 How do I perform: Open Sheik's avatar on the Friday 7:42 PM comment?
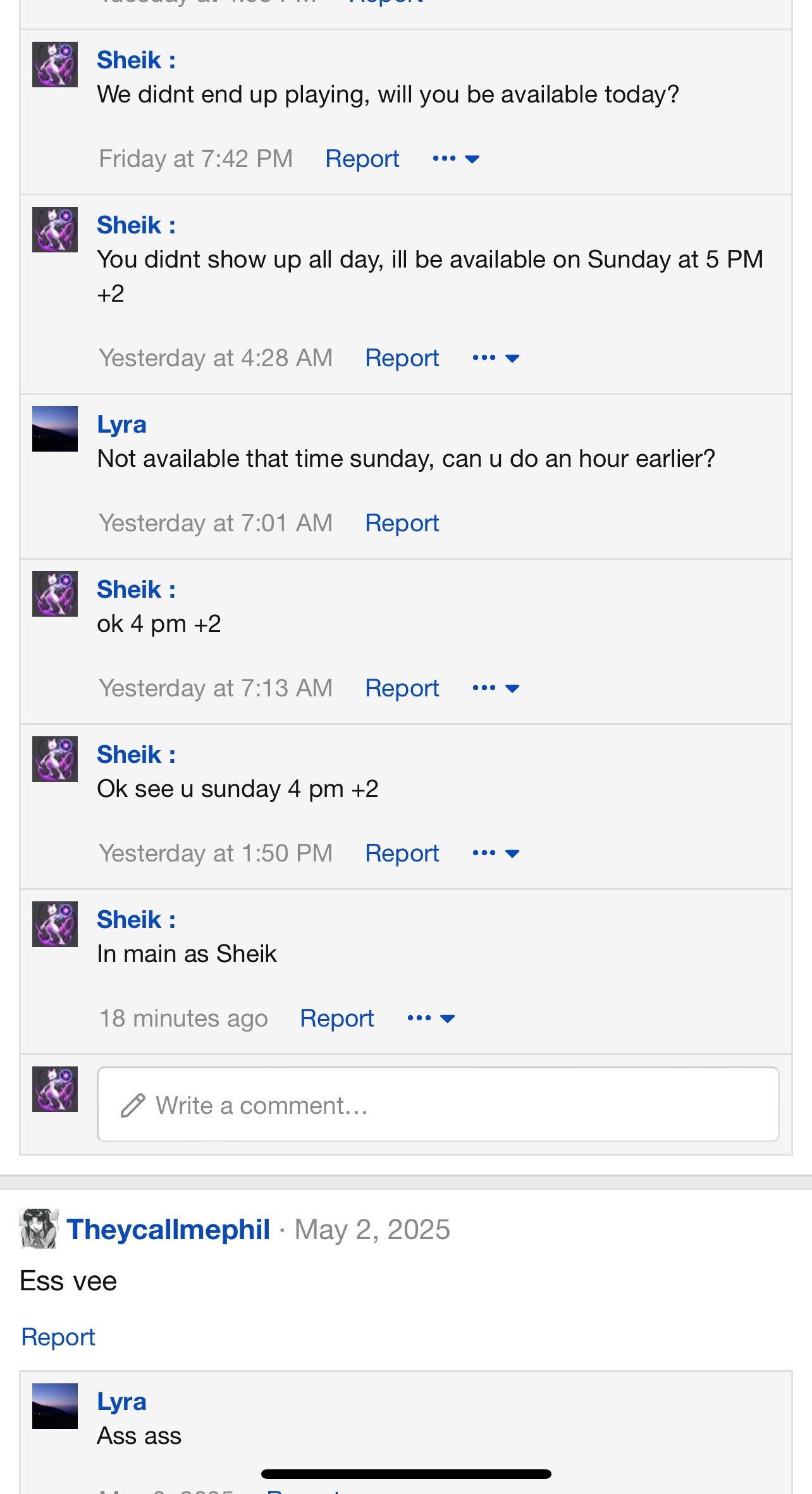click(x=55, y=65)
